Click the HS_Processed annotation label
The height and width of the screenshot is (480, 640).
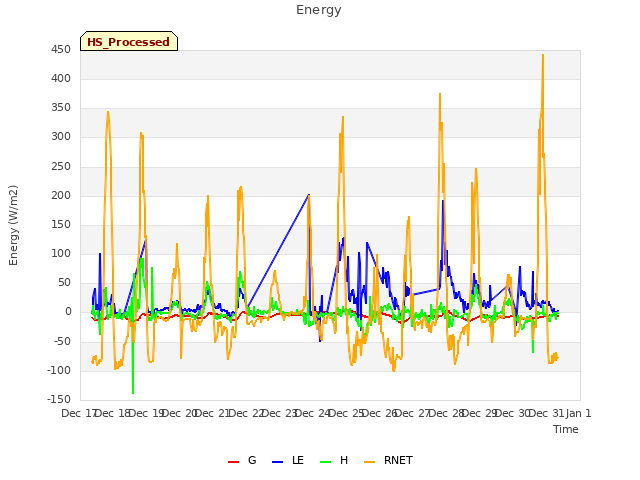coord(129,41)
